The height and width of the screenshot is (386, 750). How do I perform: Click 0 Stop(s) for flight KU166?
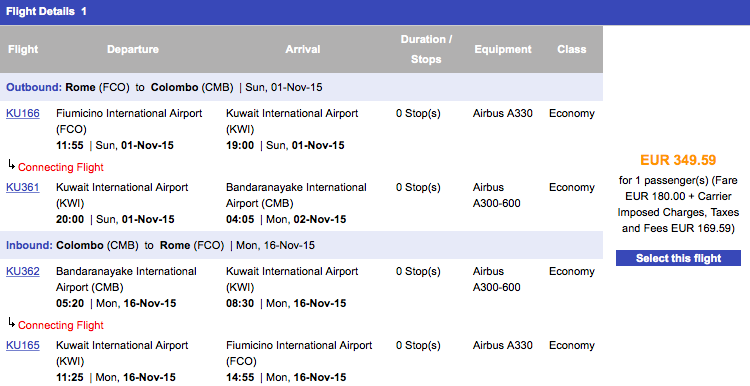point(418,113)
